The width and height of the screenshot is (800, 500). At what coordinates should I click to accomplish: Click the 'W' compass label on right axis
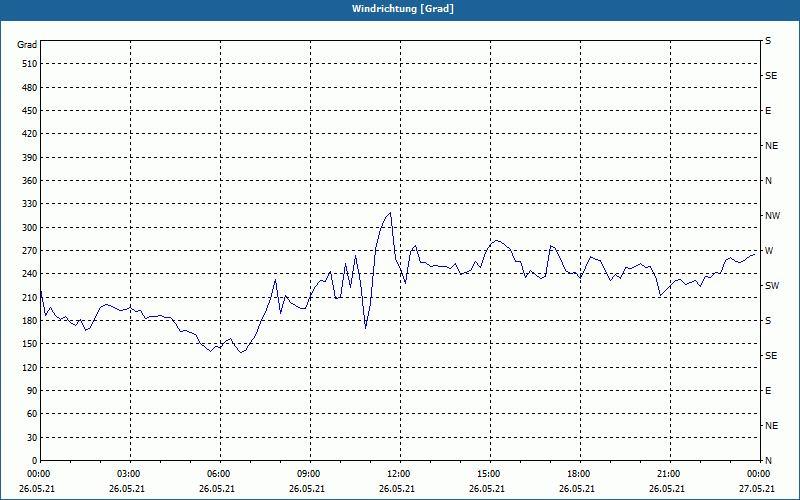click(769, 251)
